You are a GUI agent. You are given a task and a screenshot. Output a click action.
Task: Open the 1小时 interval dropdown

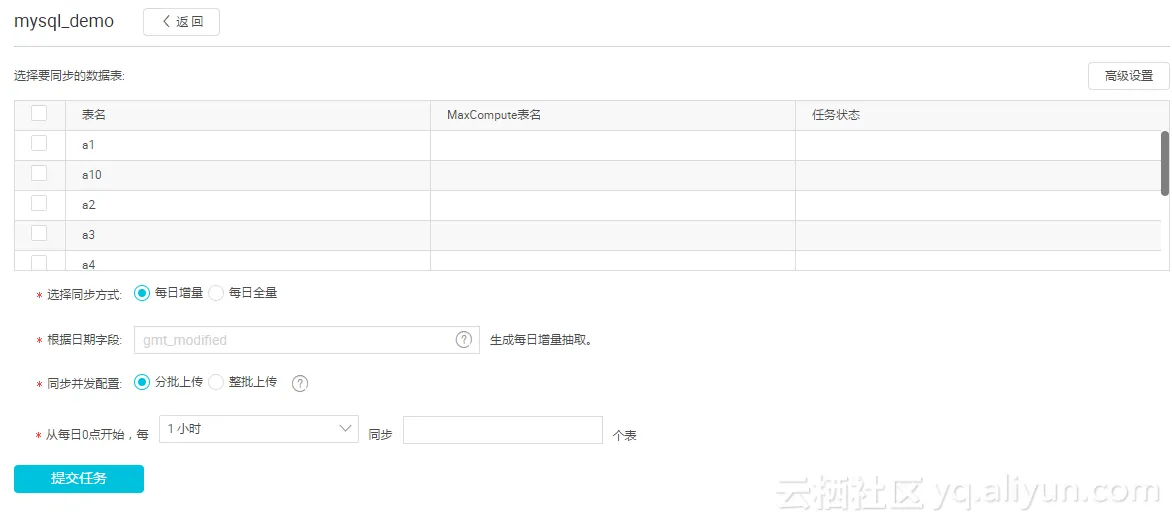[259, 429]
